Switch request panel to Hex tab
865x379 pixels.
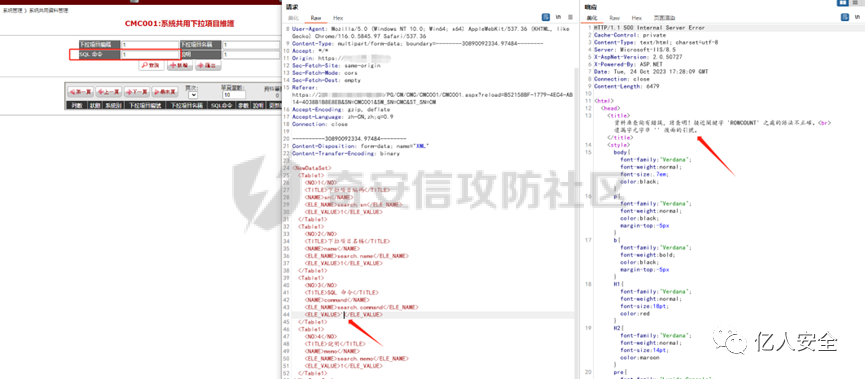tap(338, 18)
